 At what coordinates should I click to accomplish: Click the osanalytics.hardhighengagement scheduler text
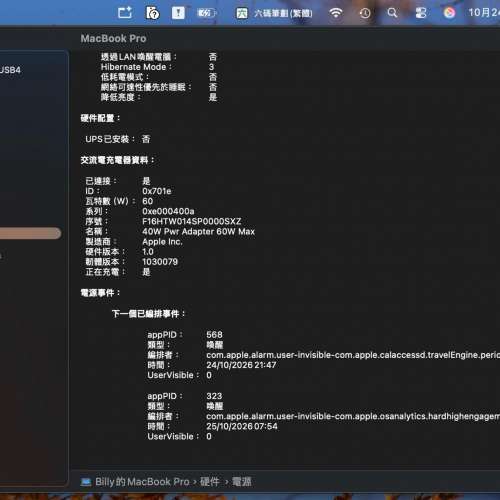(353, 416)
